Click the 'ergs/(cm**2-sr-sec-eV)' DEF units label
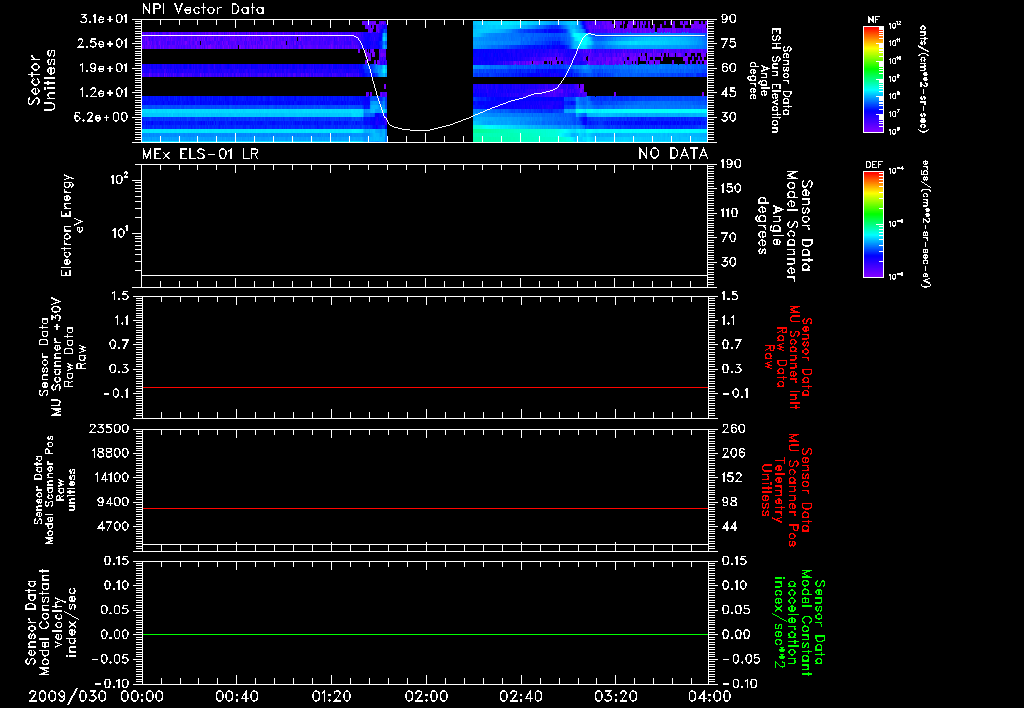This screenshot has height=708, width=1024. click(923, 223)
